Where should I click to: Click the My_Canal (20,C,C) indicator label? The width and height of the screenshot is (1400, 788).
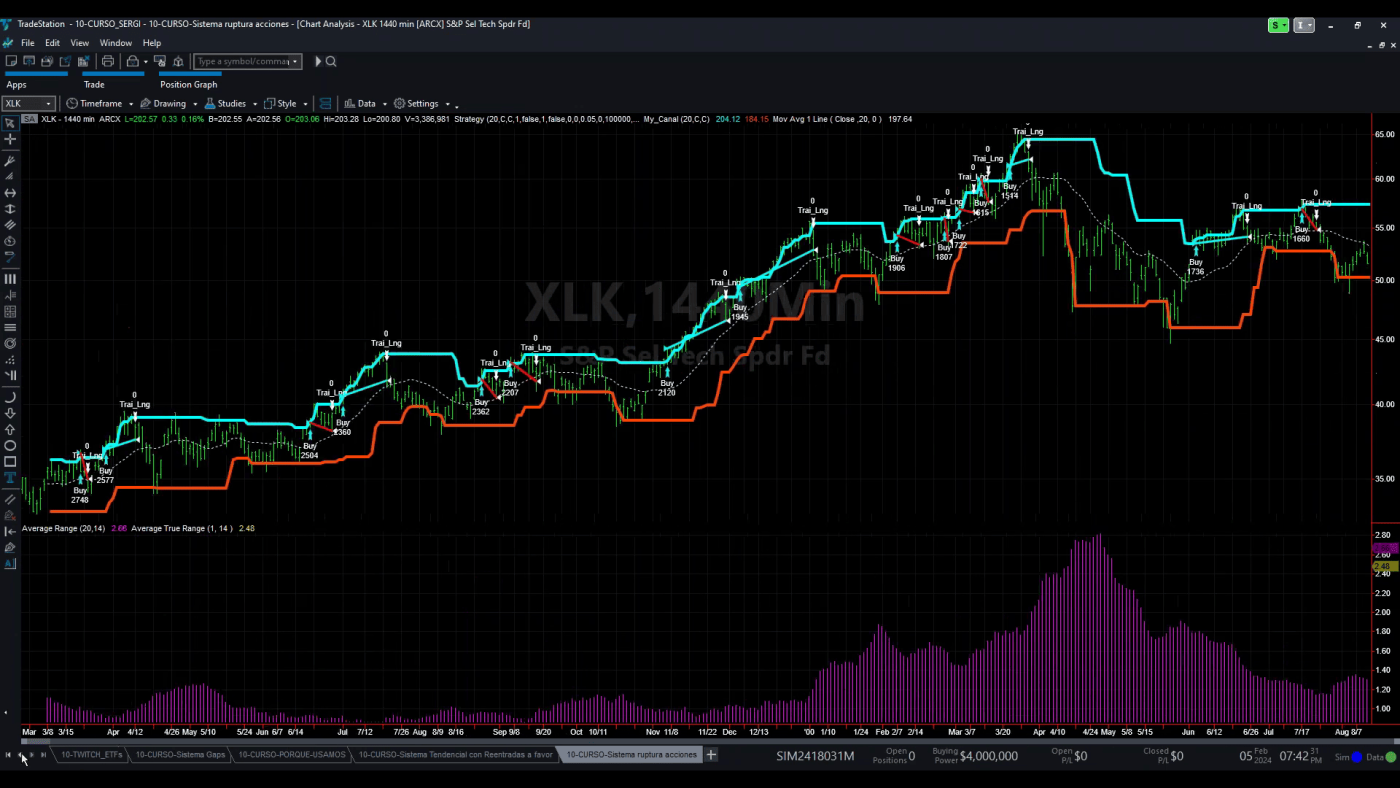(677, 119)
